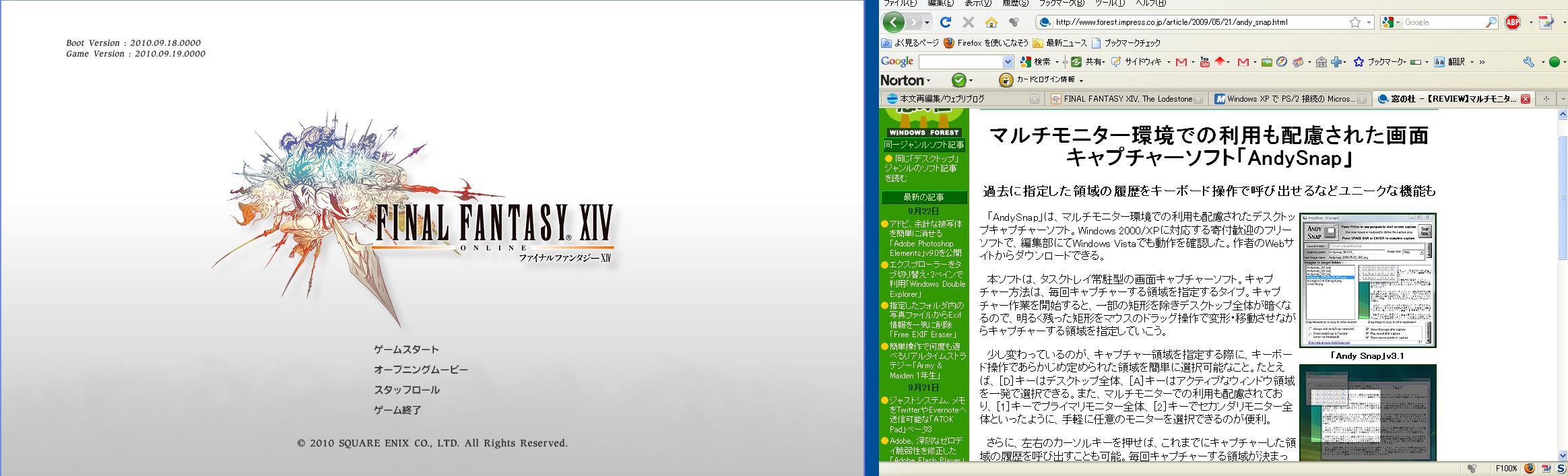Viewport: 1568px width, 476px height.
Task: Open カードとログイン情報 dropdown
Action: click(1081, 80)
